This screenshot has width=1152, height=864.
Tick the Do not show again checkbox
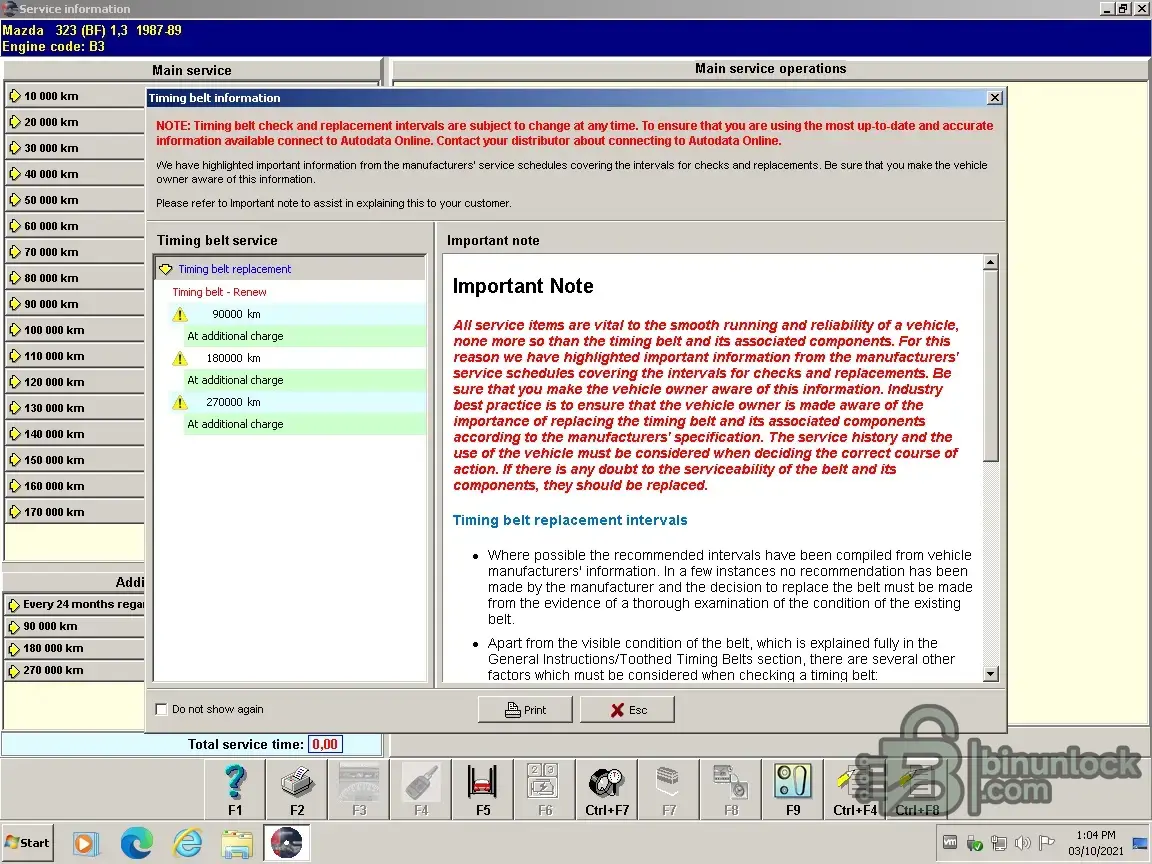(x=162, y=709)
